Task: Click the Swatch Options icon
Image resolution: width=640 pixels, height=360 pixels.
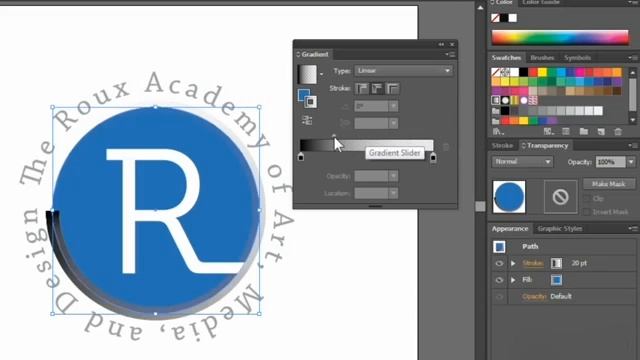Action: coord(566,131)
